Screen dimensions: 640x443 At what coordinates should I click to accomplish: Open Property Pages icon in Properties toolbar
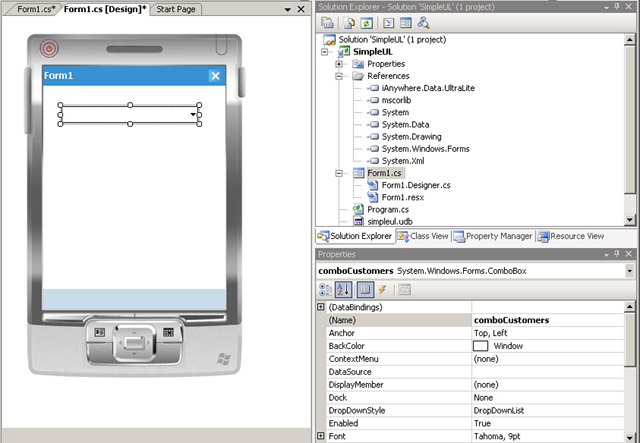point(404,289)
